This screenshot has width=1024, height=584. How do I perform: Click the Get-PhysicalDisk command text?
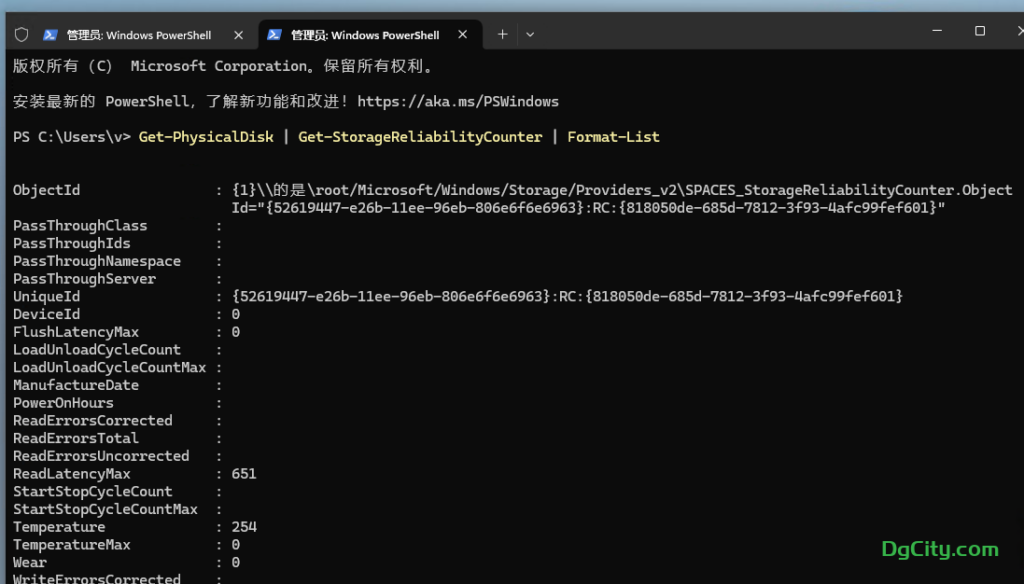[x=206, y=137]
